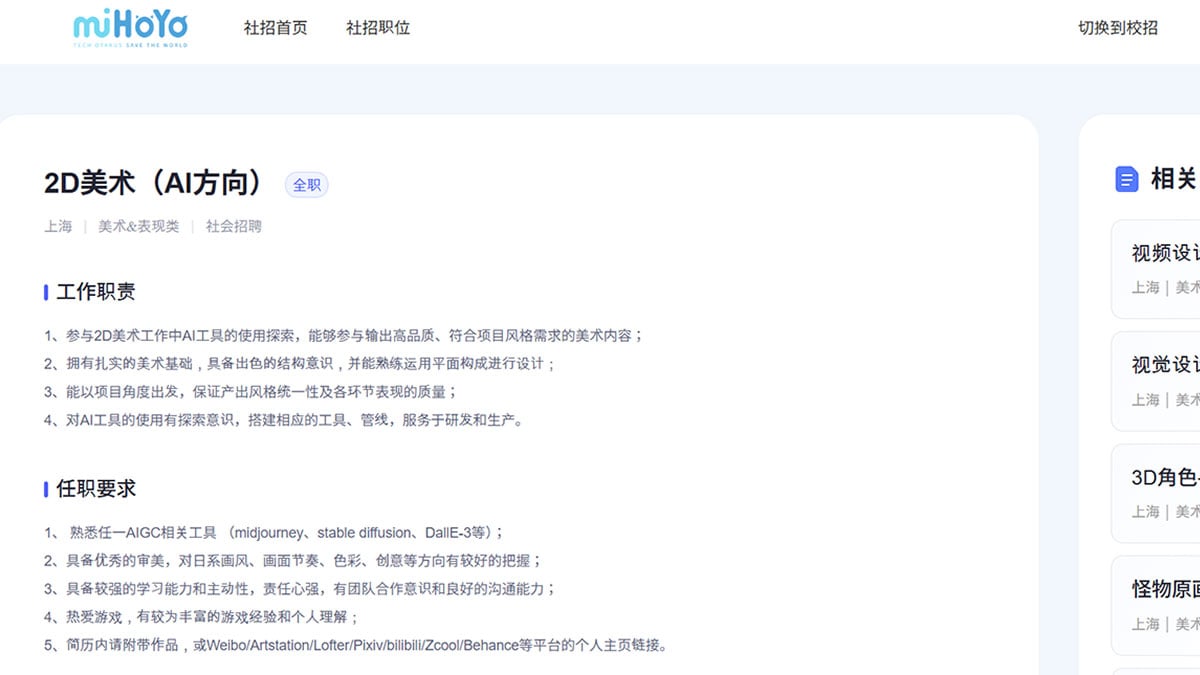Screen dimensions: 1200x675
Task: Click the 相关 sidebar heading text
Action: click(x=1172, y=179)
